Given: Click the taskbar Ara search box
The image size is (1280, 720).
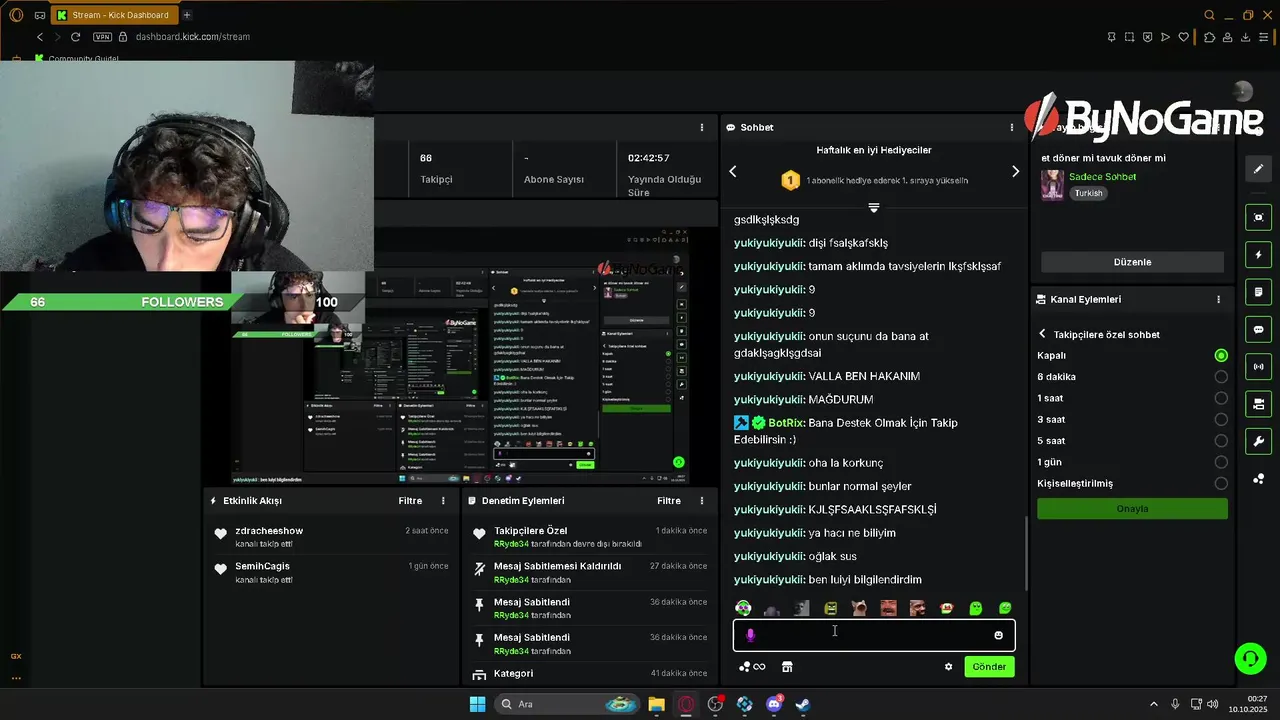Looking at the screenshot, I should pos(568,704).
